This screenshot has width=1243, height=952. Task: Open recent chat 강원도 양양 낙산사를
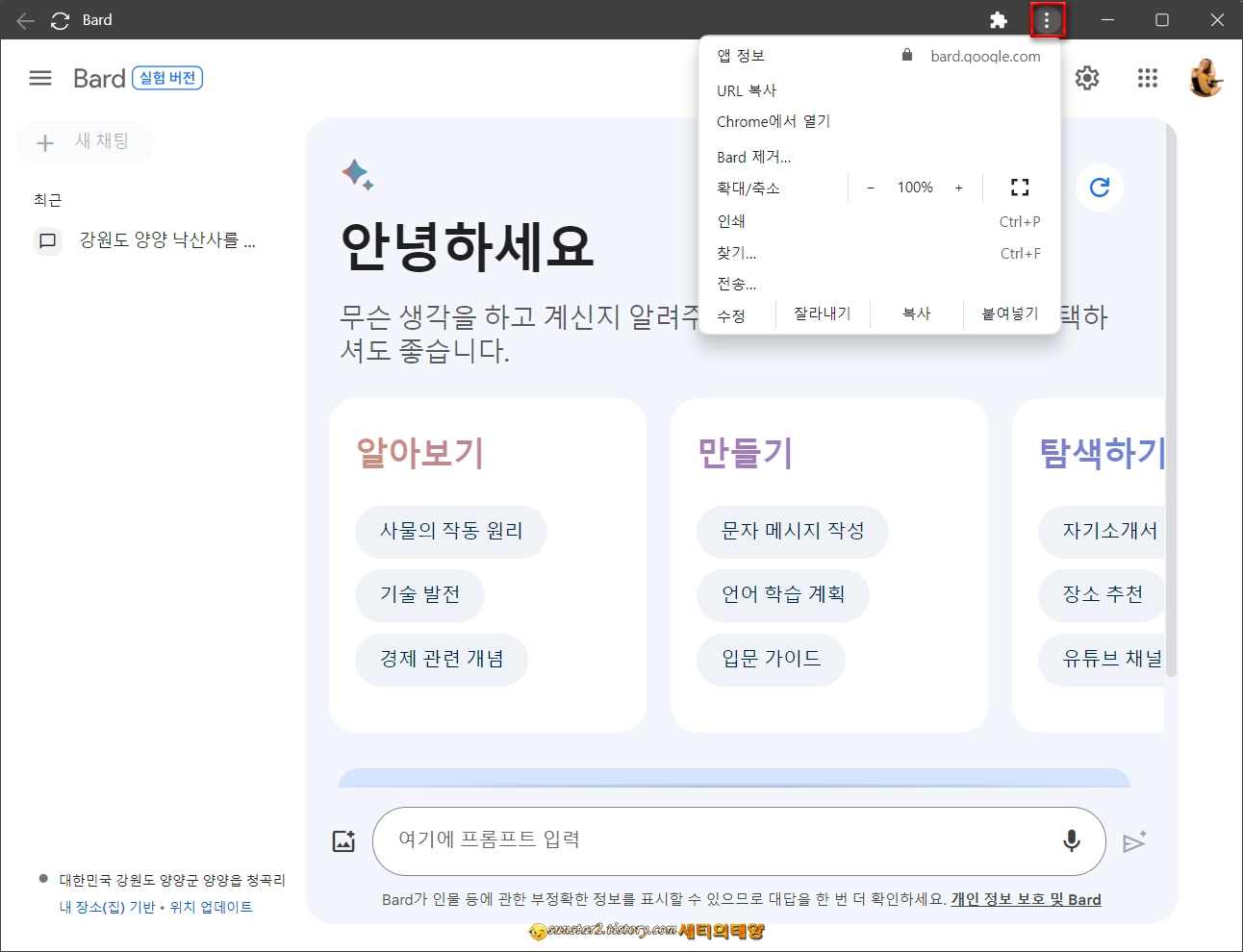tap(167, 240)
